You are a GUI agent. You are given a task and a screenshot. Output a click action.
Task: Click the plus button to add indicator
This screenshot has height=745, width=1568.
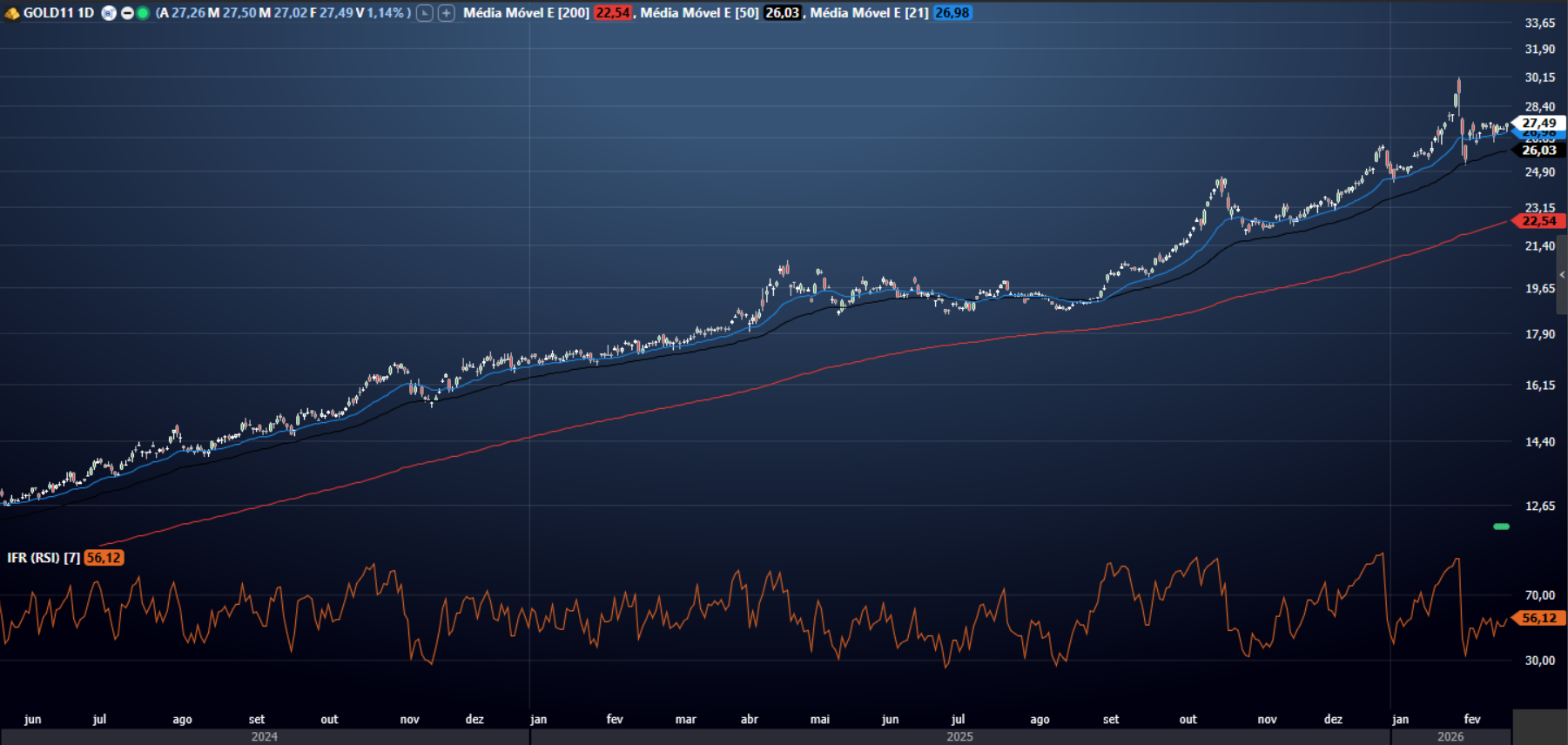point(446,13)
